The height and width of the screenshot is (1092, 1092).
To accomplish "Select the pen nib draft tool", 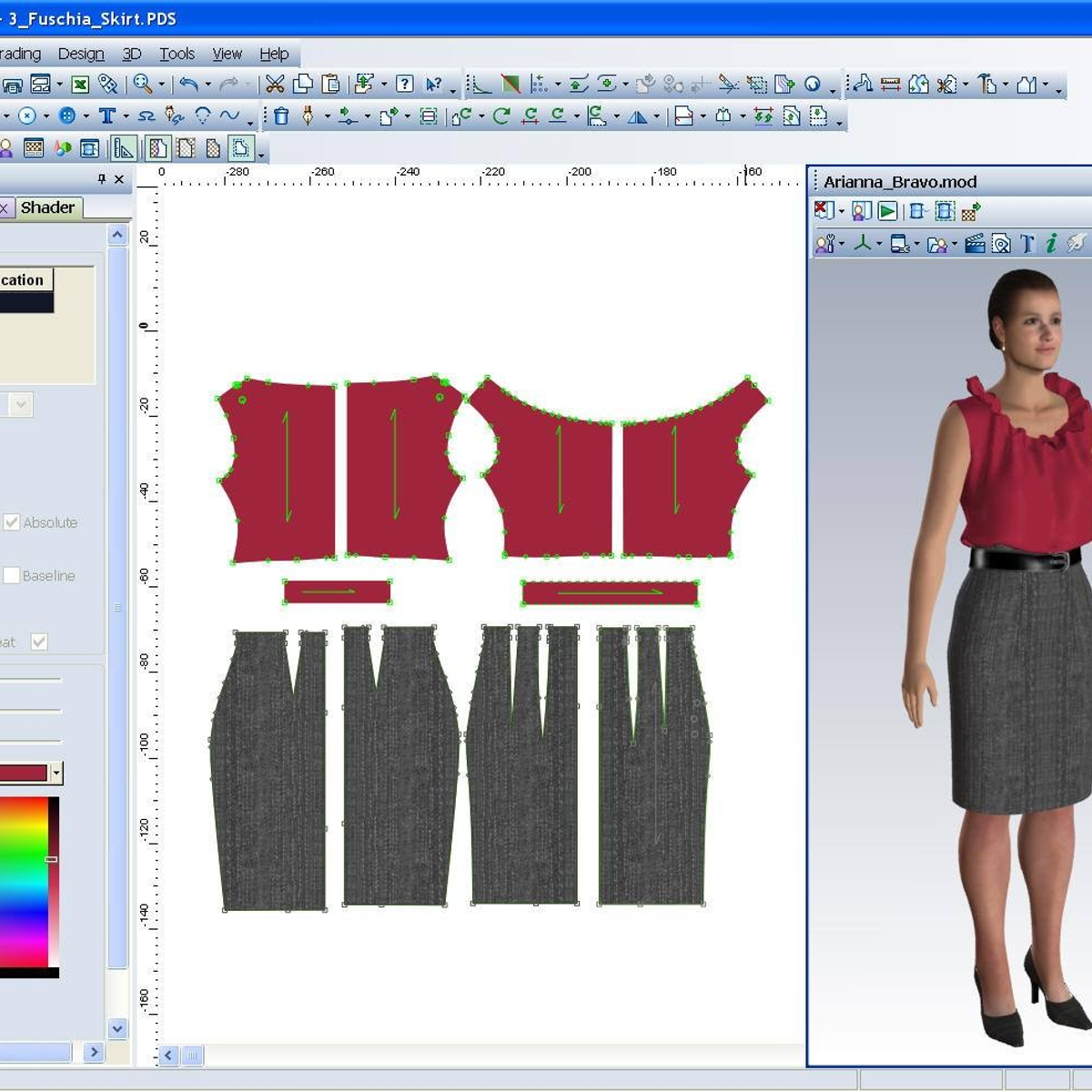I will (308, 116).
